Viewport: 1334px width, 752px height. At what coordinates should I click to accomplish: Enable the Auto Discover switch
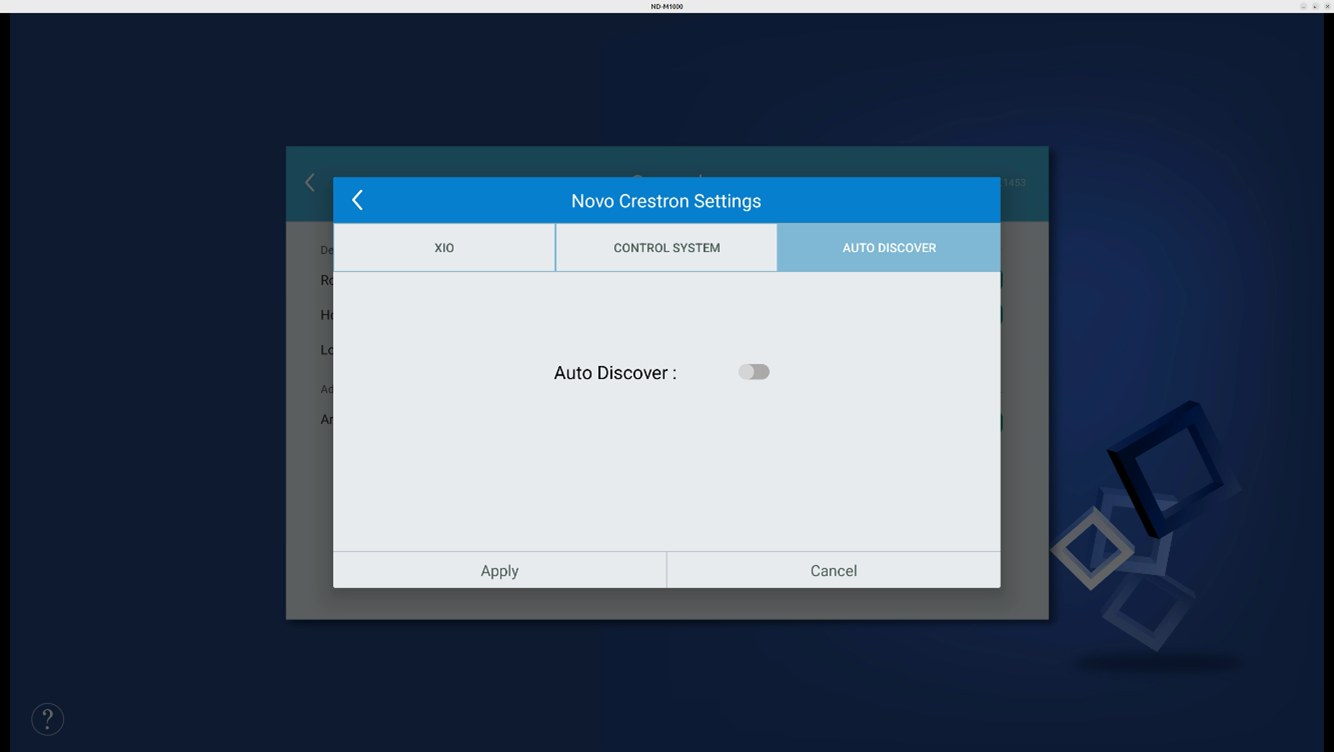tap(754, 372)
